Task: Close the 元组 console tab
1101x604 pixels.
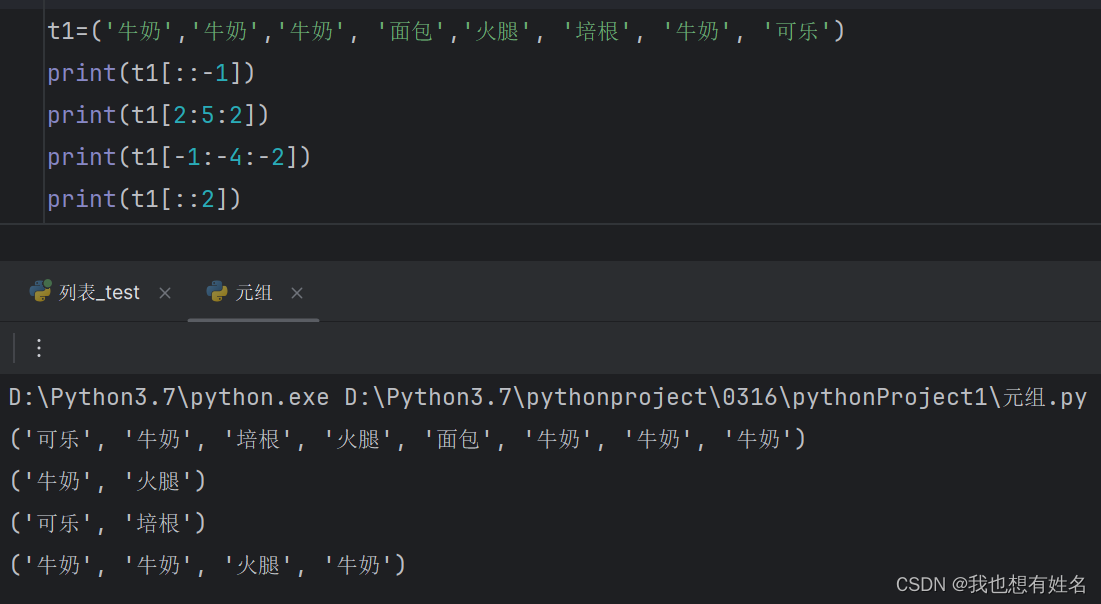Action: tap(296, 293)
